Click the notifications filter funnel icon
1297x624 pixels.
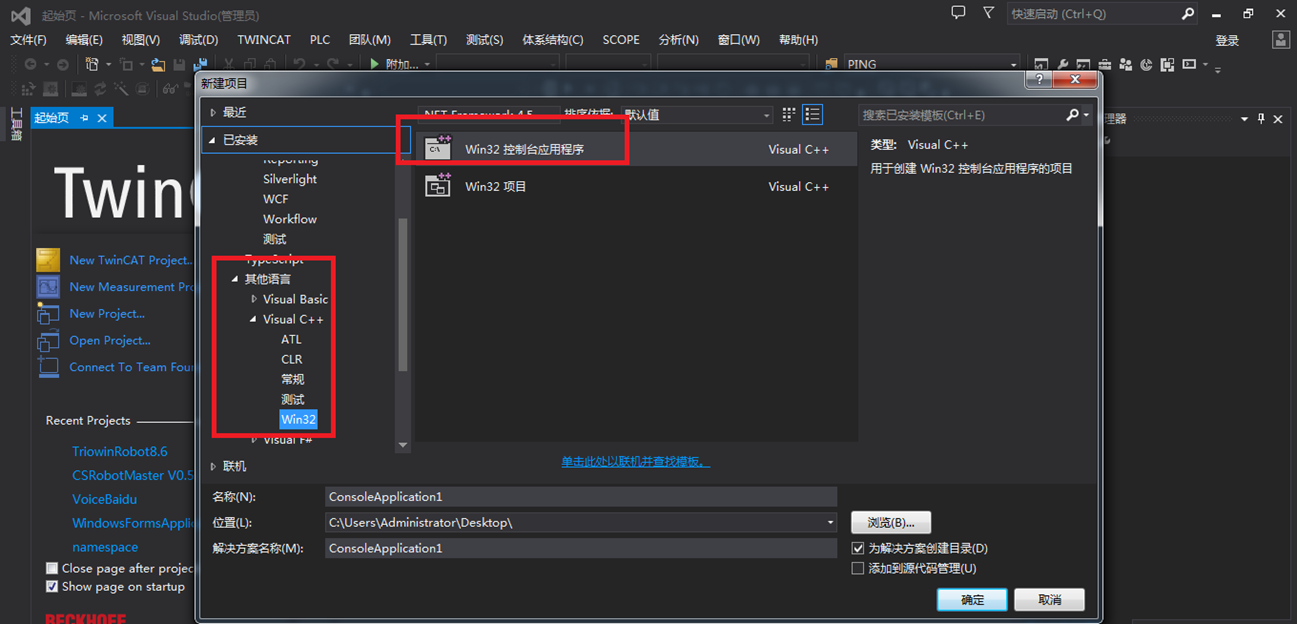pos(988,13)
